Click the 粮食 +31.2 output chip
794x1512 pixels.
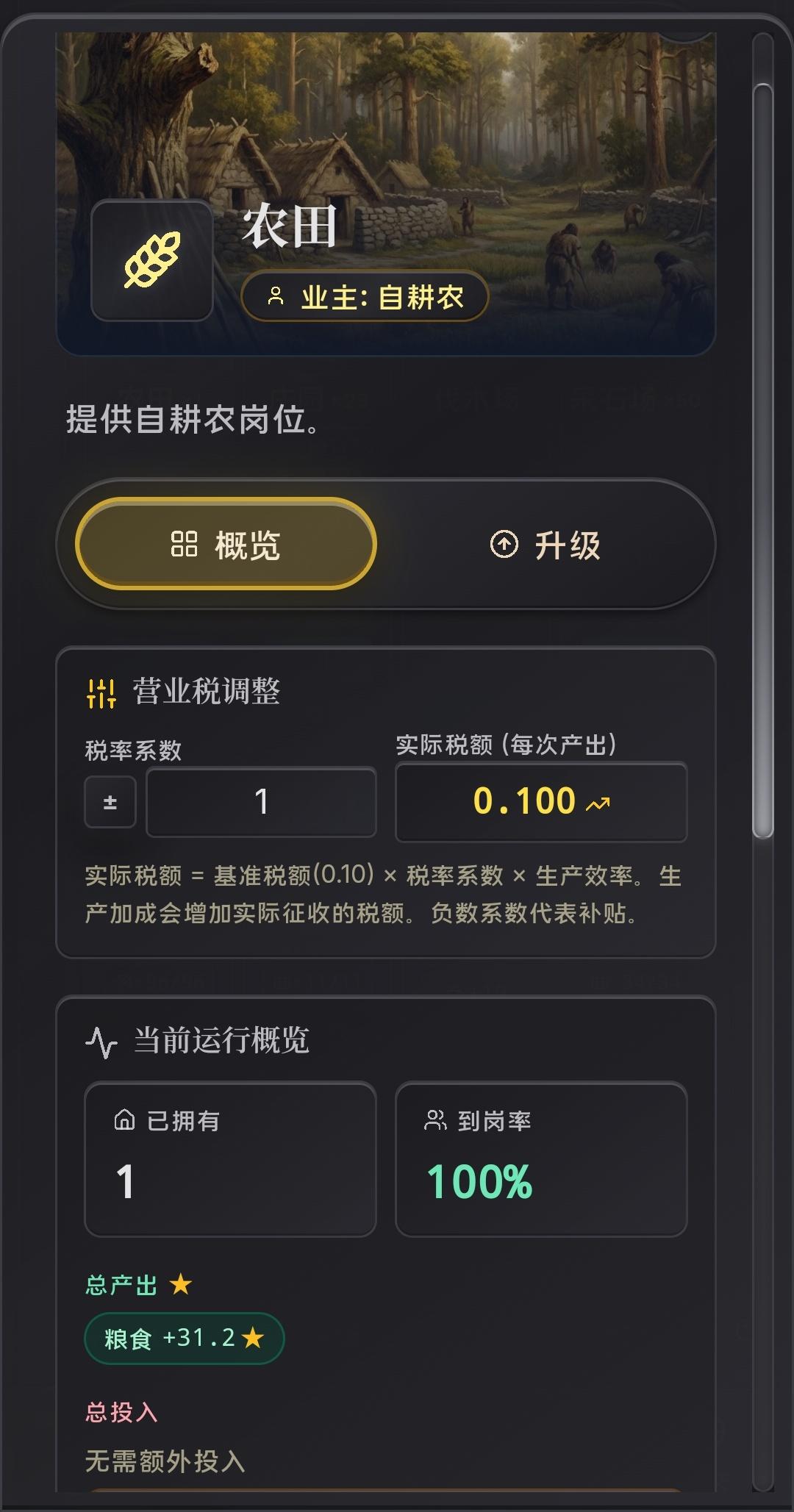tap(184, 1339)
